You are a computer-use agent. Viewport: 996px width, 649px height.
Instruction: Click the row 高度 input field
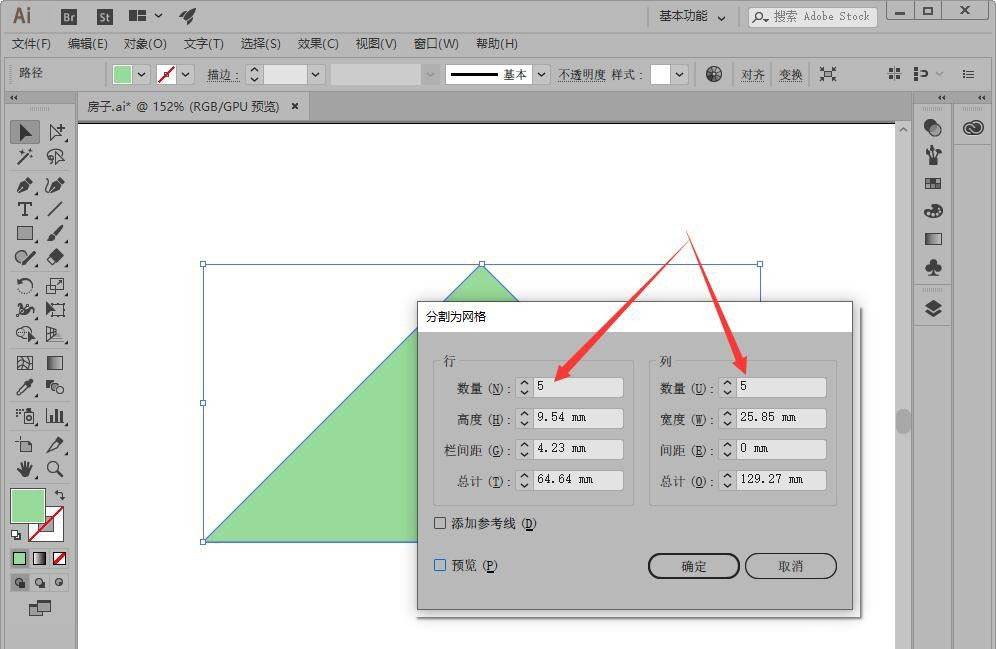pos(578,418)
